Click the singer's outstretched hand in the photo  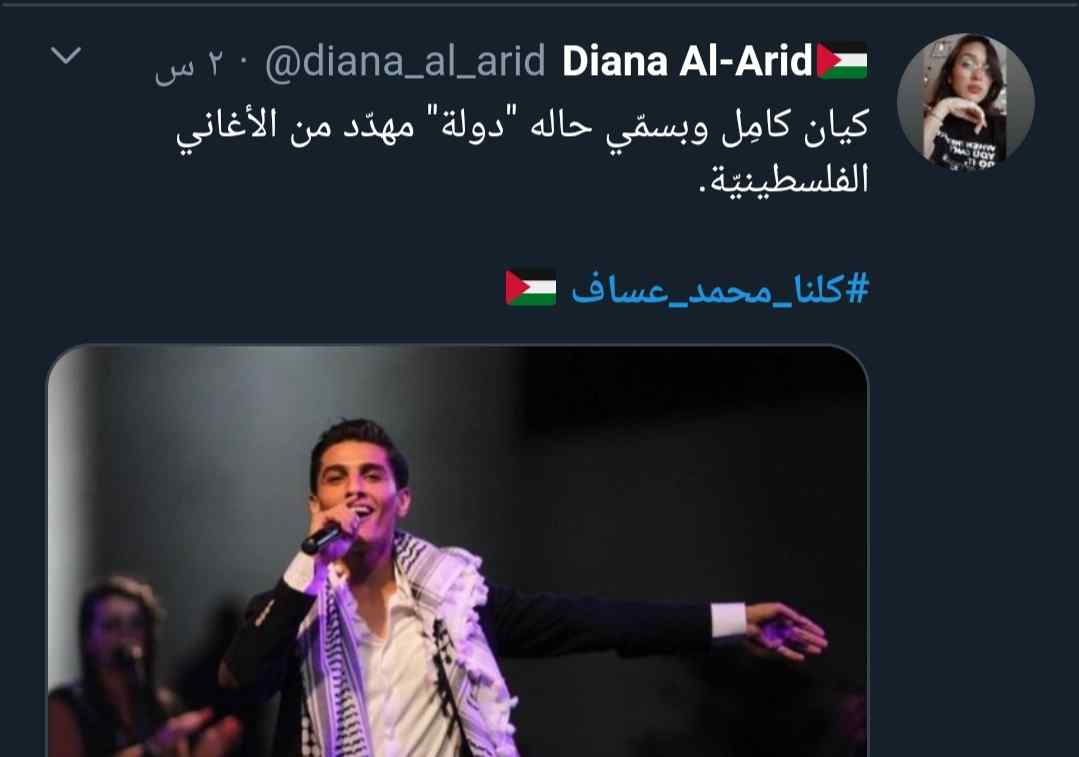tap(784, 630)
